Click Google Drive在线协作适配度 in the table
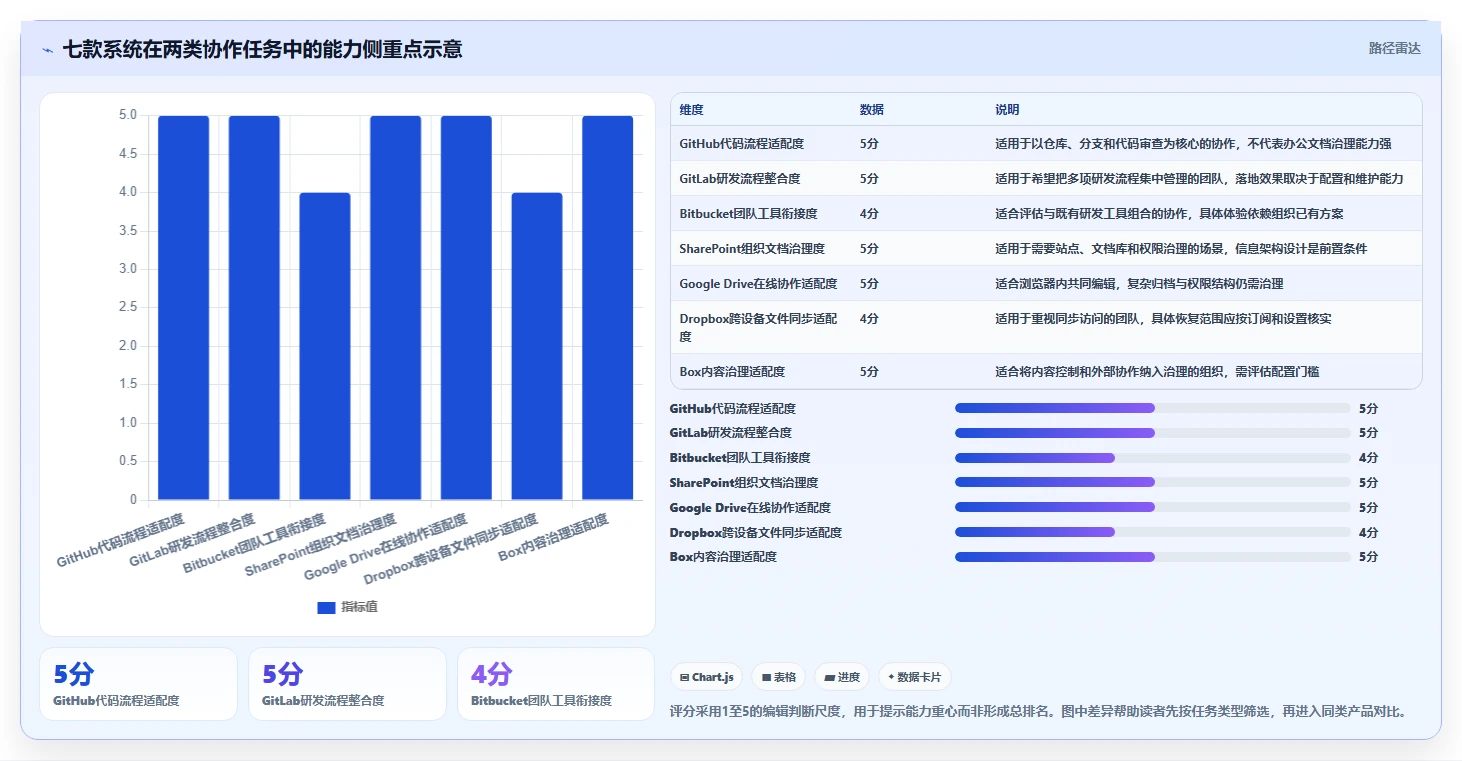The width and height of the screenshot is (1462, 761). [x=758, y=284]
